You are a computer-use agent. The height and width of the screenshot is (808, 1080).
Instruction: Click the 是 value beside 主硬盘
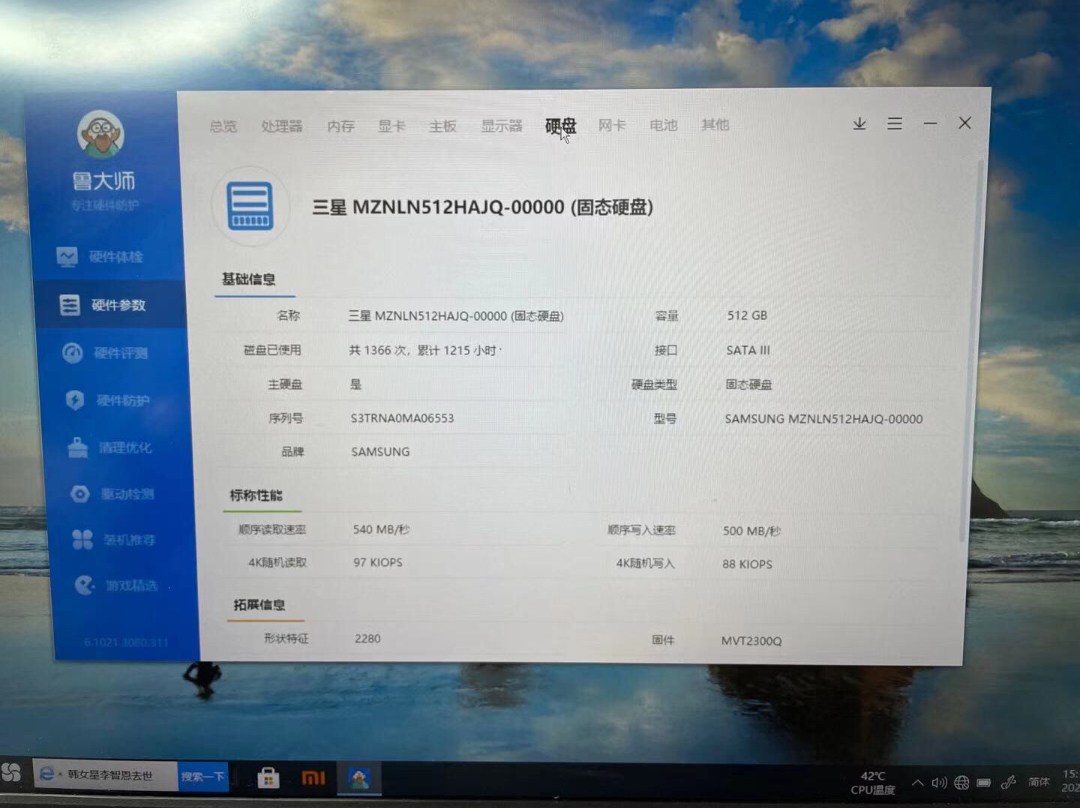click(x=355, y=384)
